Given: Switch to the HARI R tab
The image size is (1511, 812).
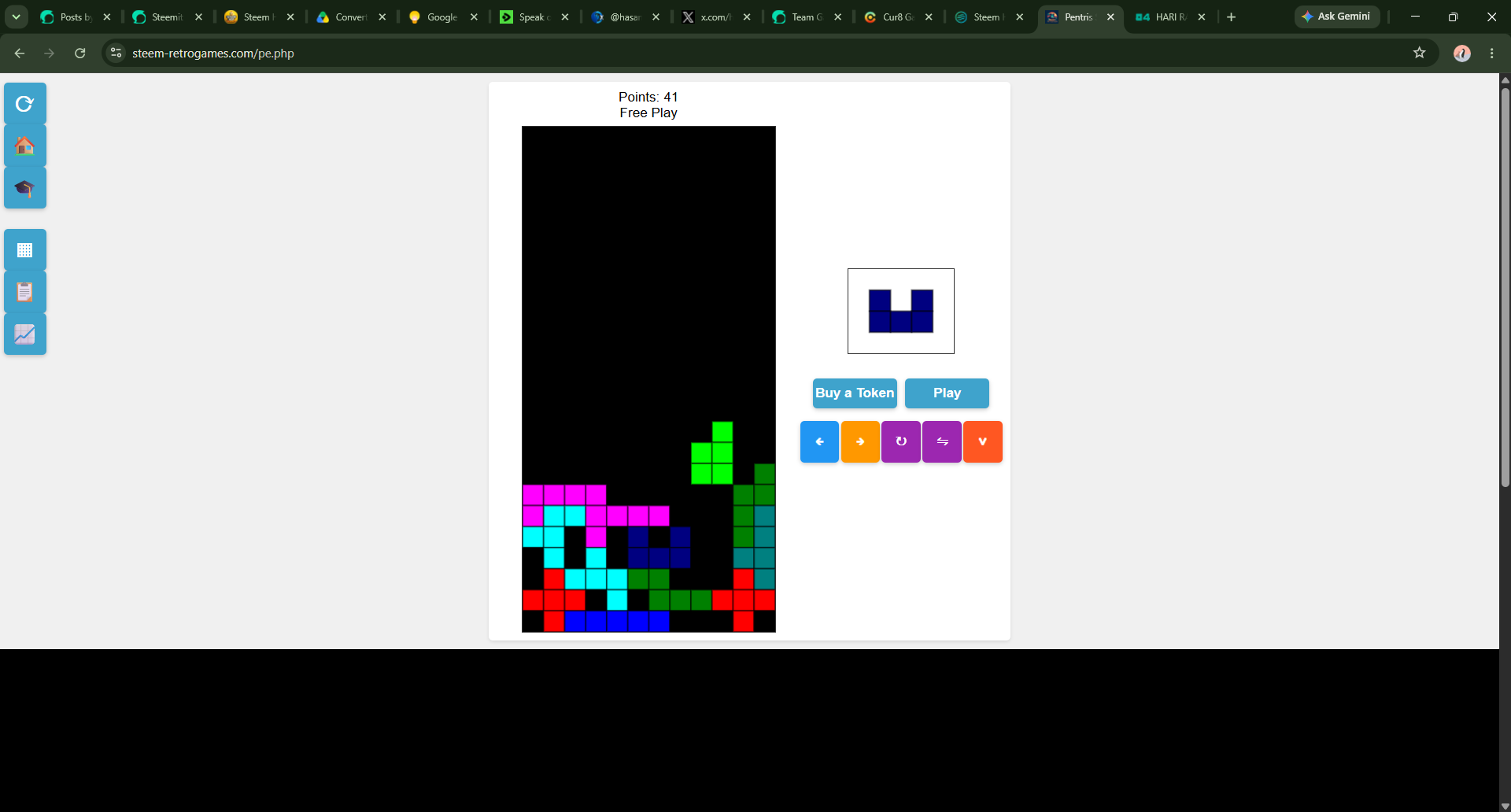Looking at the screenshot, I should tap(1170, 17).
